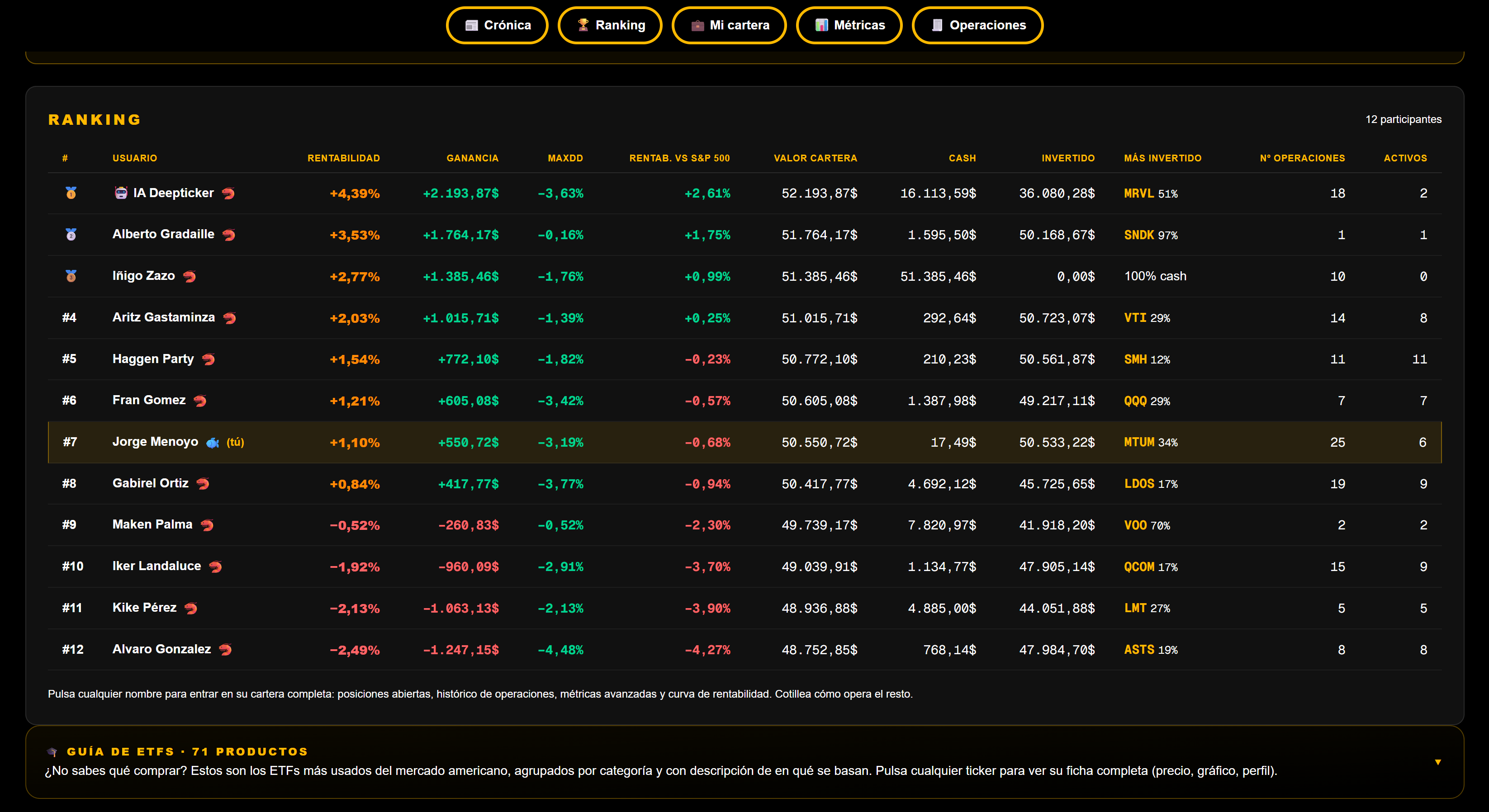
Task: Open Aritz Gastaminza's portfolio
Action: pyautogui.click(x=164, y=317)
